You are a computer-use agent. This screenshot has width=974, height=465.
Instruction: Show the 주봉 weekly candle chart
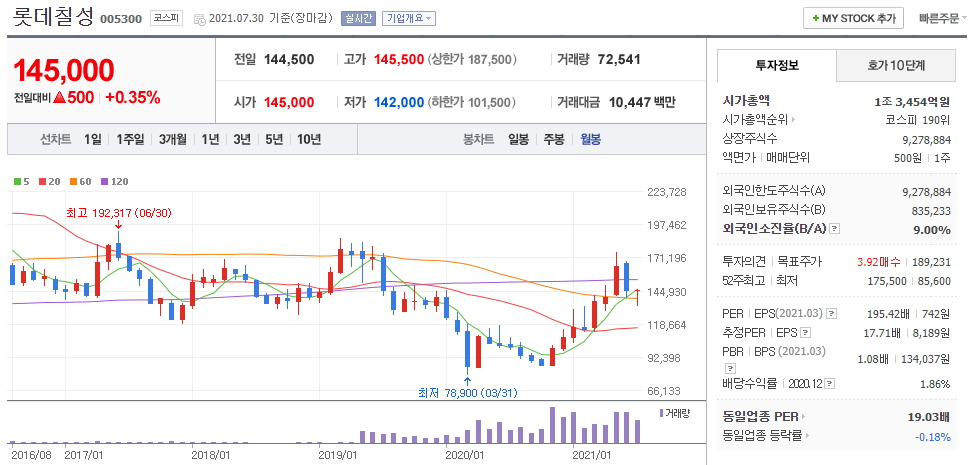coord(554,139)
